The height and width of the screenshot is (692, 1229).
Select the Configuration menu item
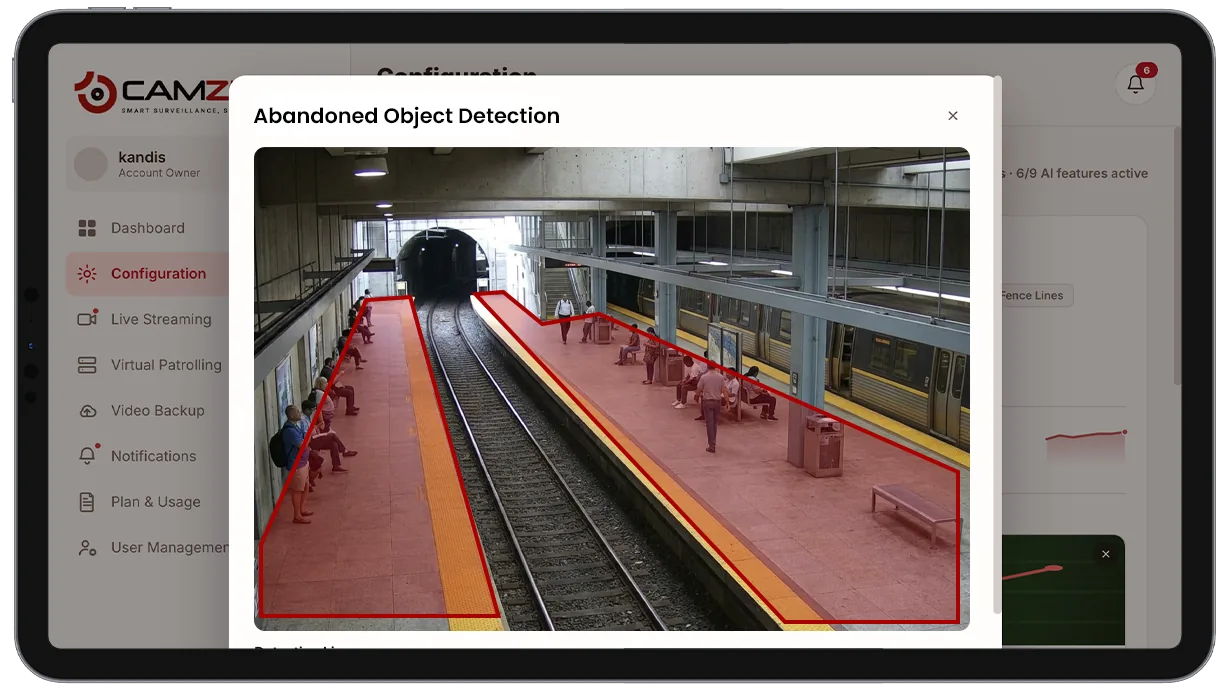(148, 274)
